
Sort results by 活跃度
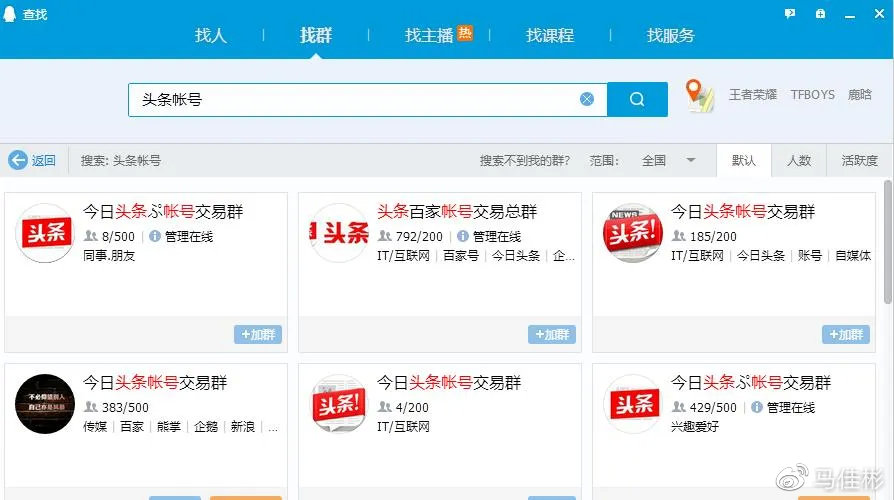coord(859,161)
